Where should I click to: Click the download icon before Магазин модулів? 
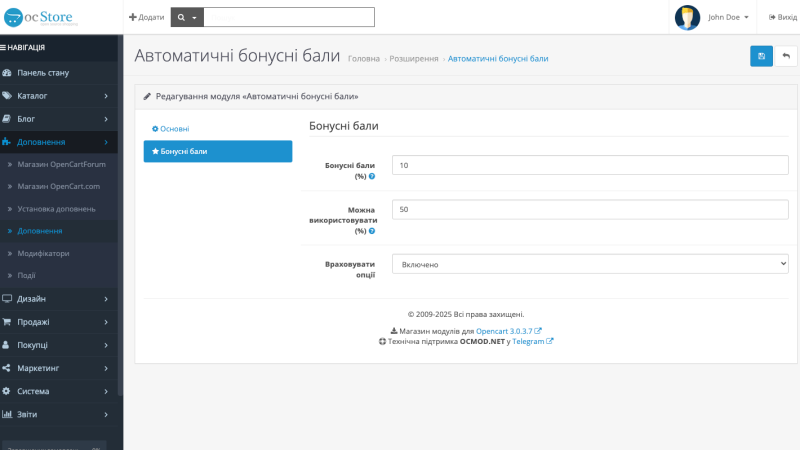394,331
